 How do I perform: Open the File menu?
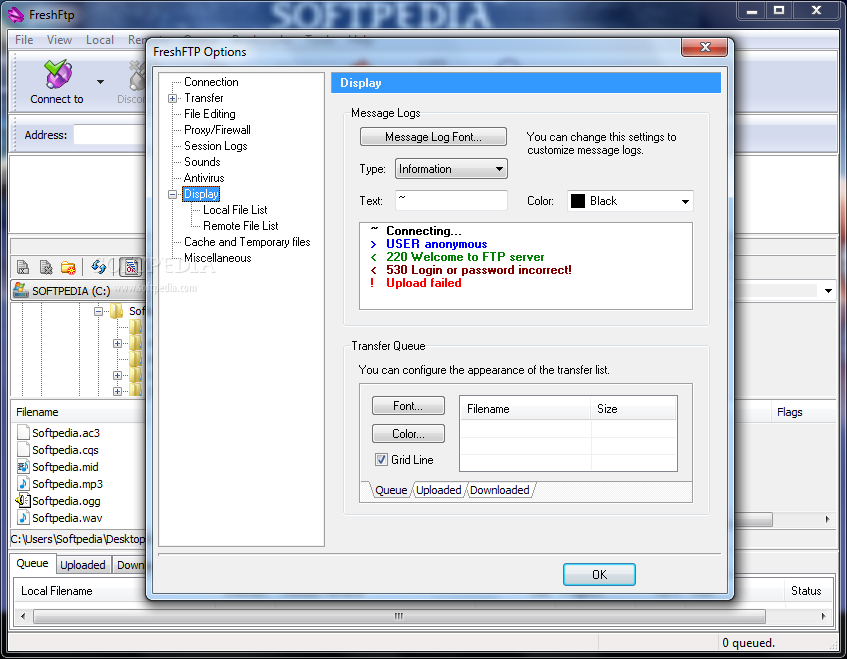click(24, 40)
